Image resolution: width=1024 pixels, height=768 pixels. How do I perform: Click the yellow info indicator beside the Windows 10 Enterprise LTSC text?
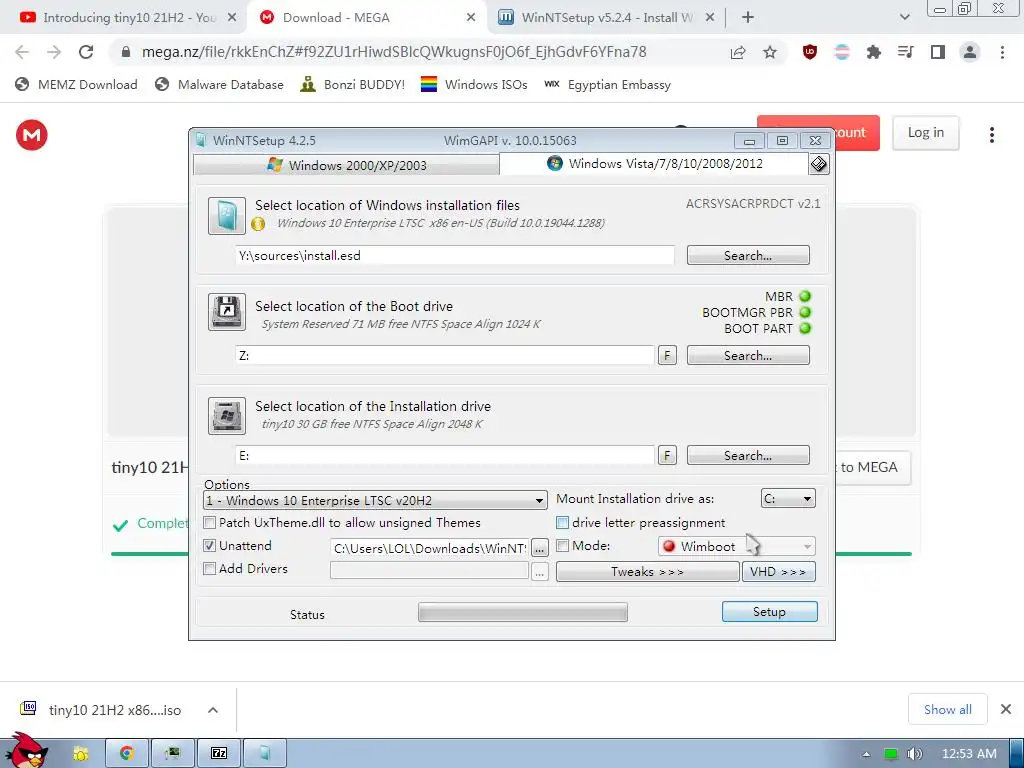click(x=258, y=224)
